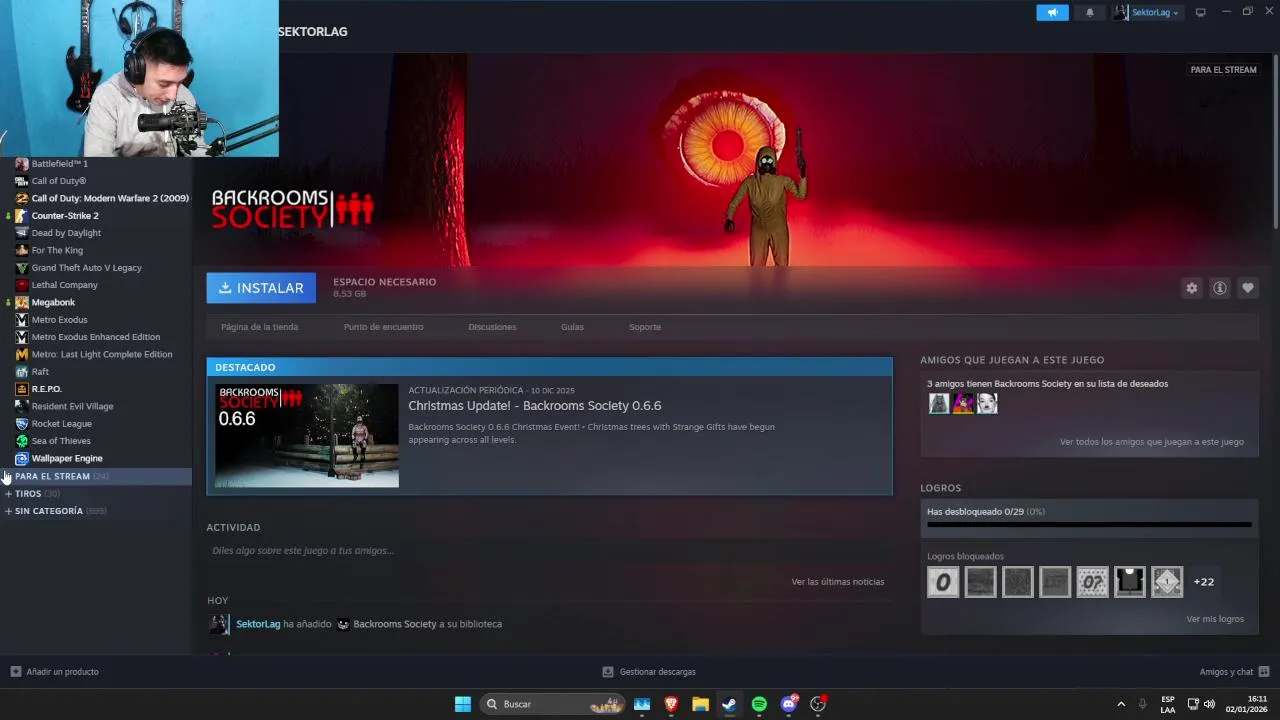Click the seventh locked achievement diamond icon

click(1167, 582)
